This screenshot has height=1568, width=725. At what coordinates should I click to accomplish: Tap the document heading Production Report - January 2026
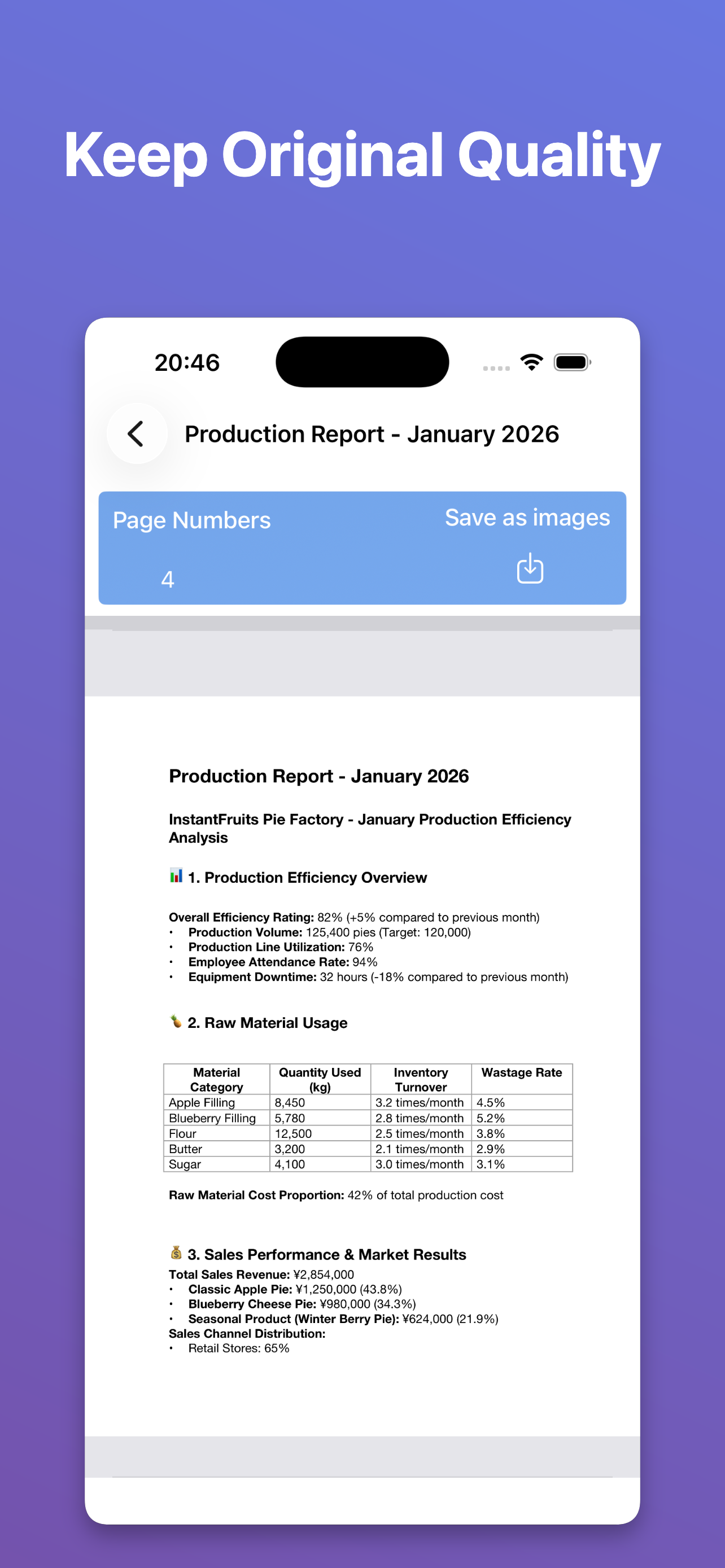click(x=319, y=776)
